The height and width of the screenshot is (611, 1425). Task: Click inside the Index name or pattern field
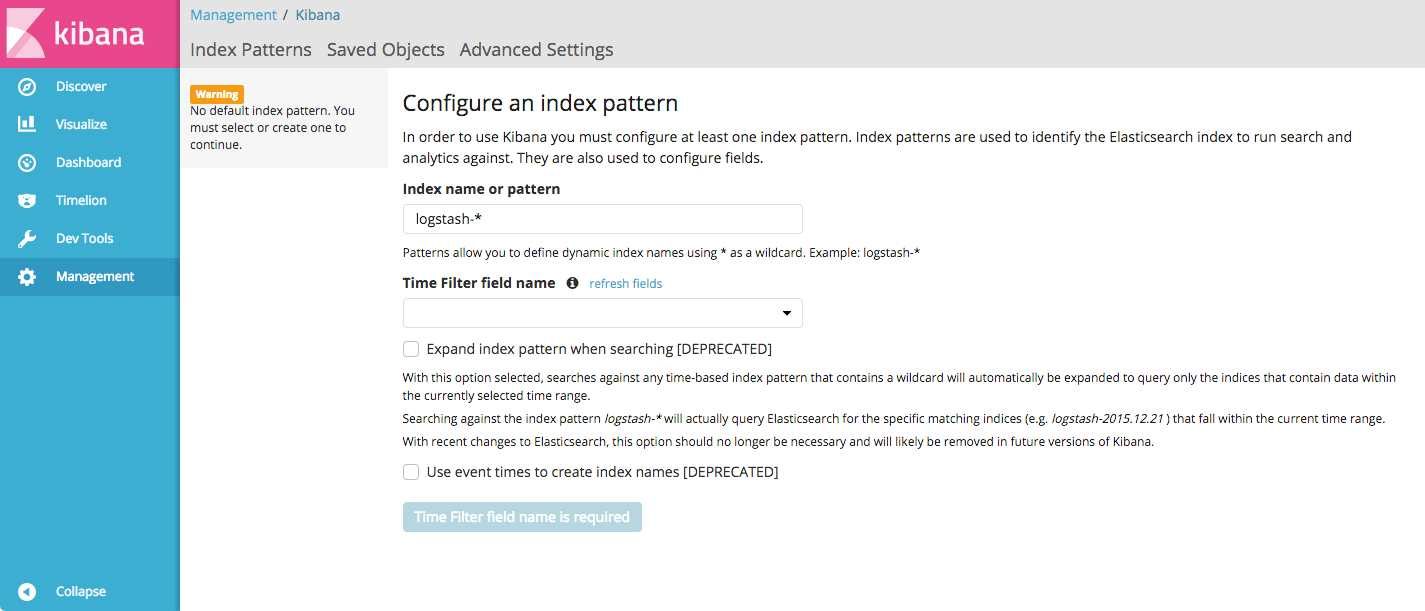[x=602, y=219]
